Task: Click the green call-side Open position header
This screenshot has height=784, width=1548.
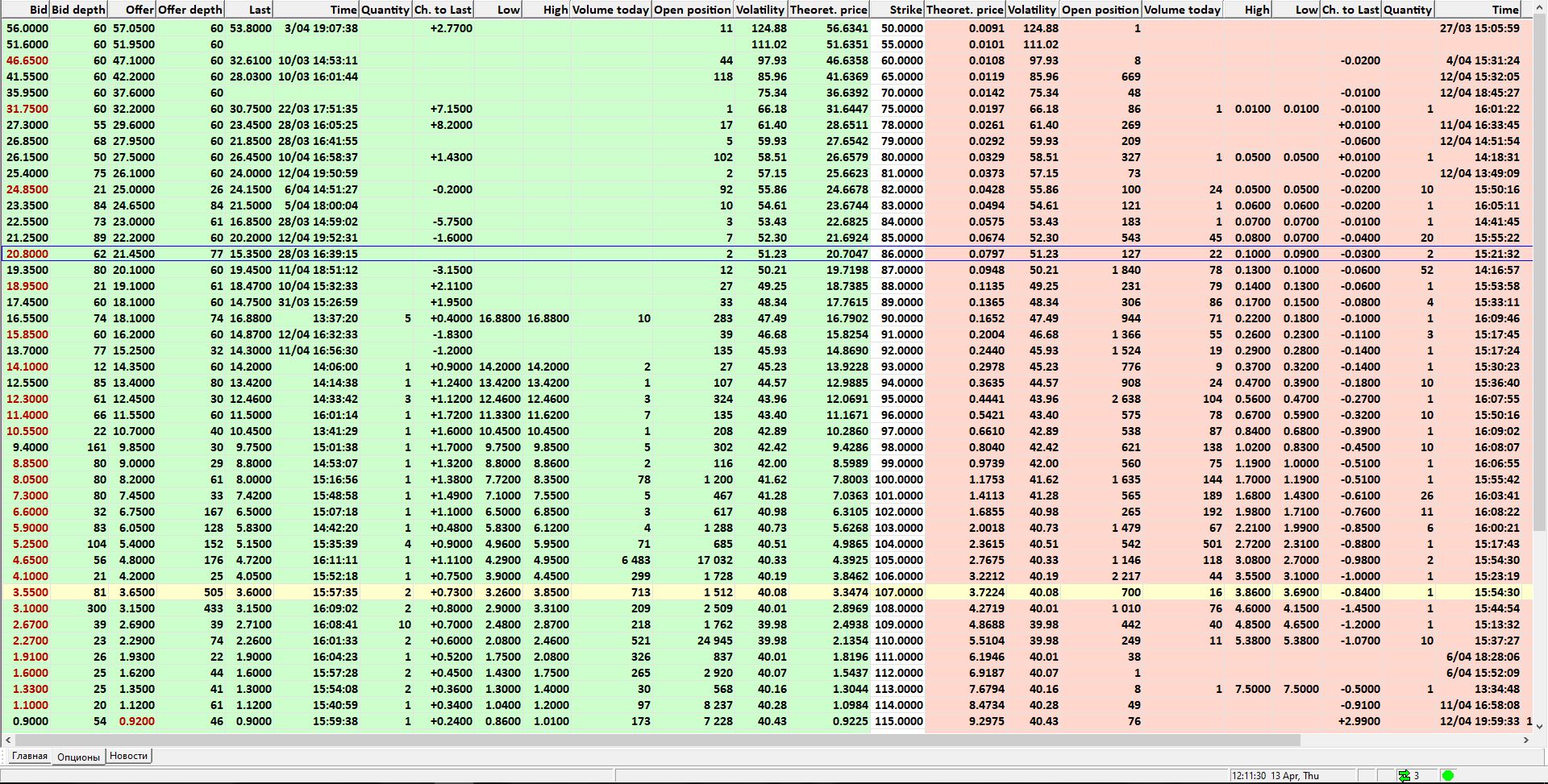Action: tap(693, 10)
